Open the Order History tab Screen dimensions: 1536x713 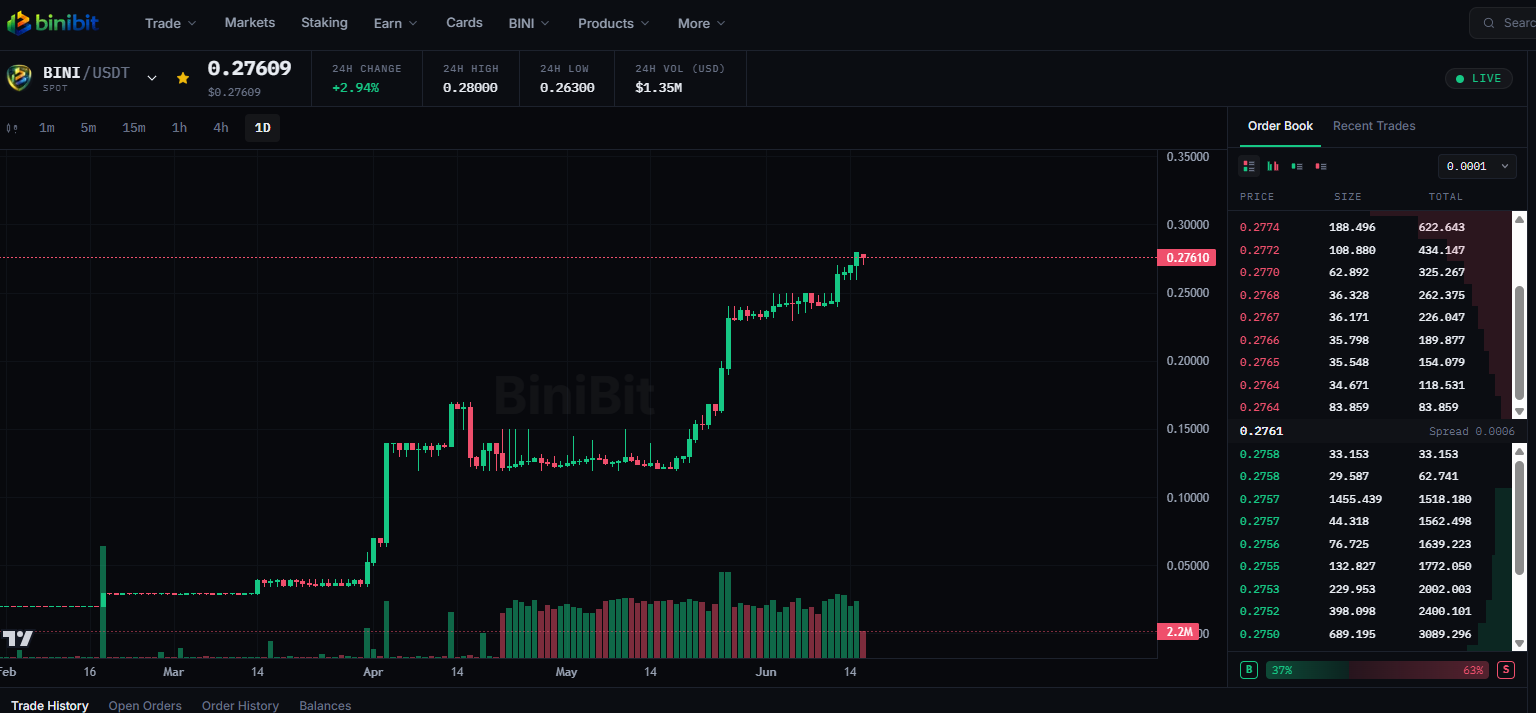pyautogui.click(x=240, y=705)
